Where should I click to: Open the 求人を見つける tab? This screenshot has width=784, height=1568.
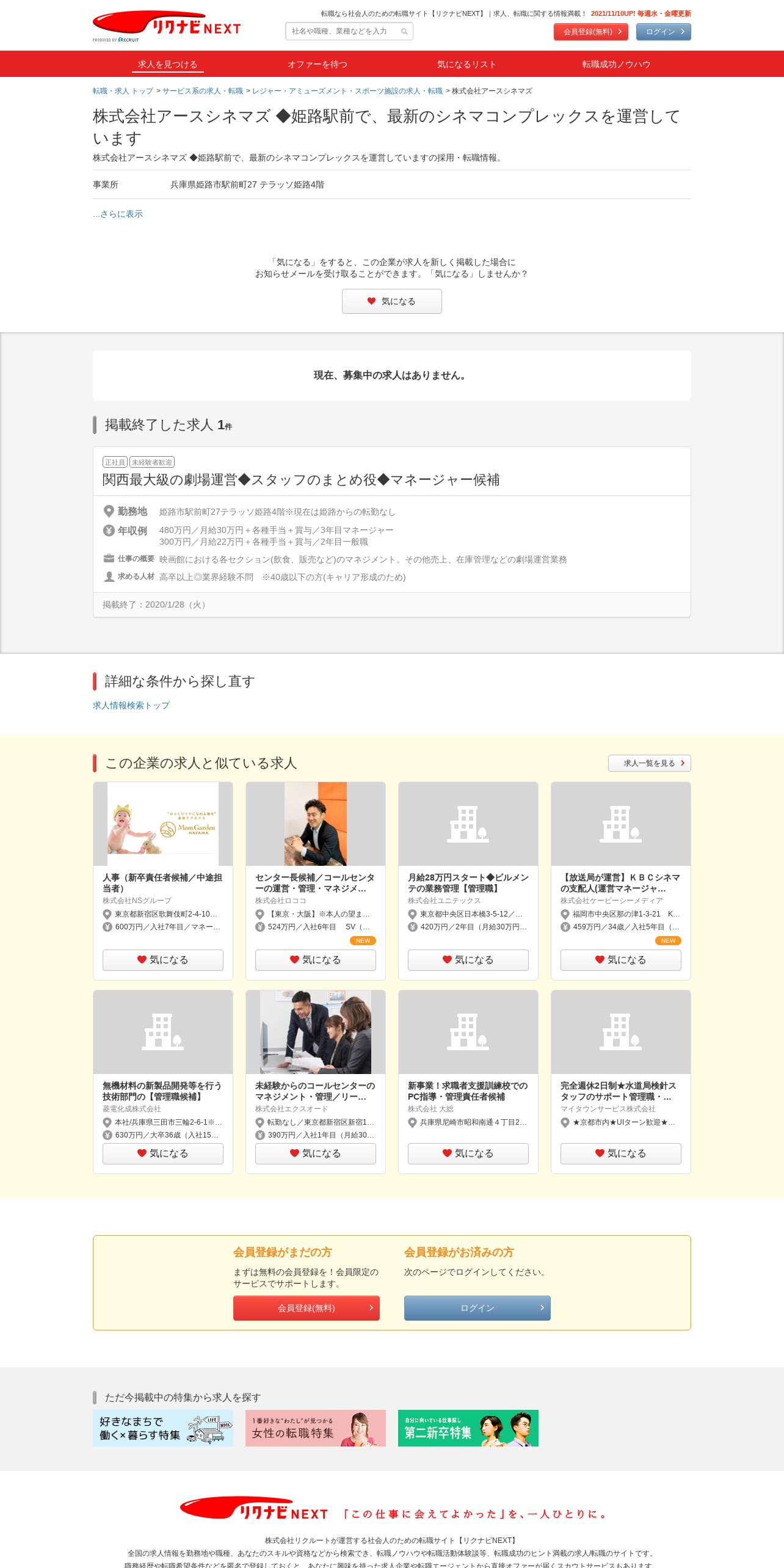coord(167,64)
